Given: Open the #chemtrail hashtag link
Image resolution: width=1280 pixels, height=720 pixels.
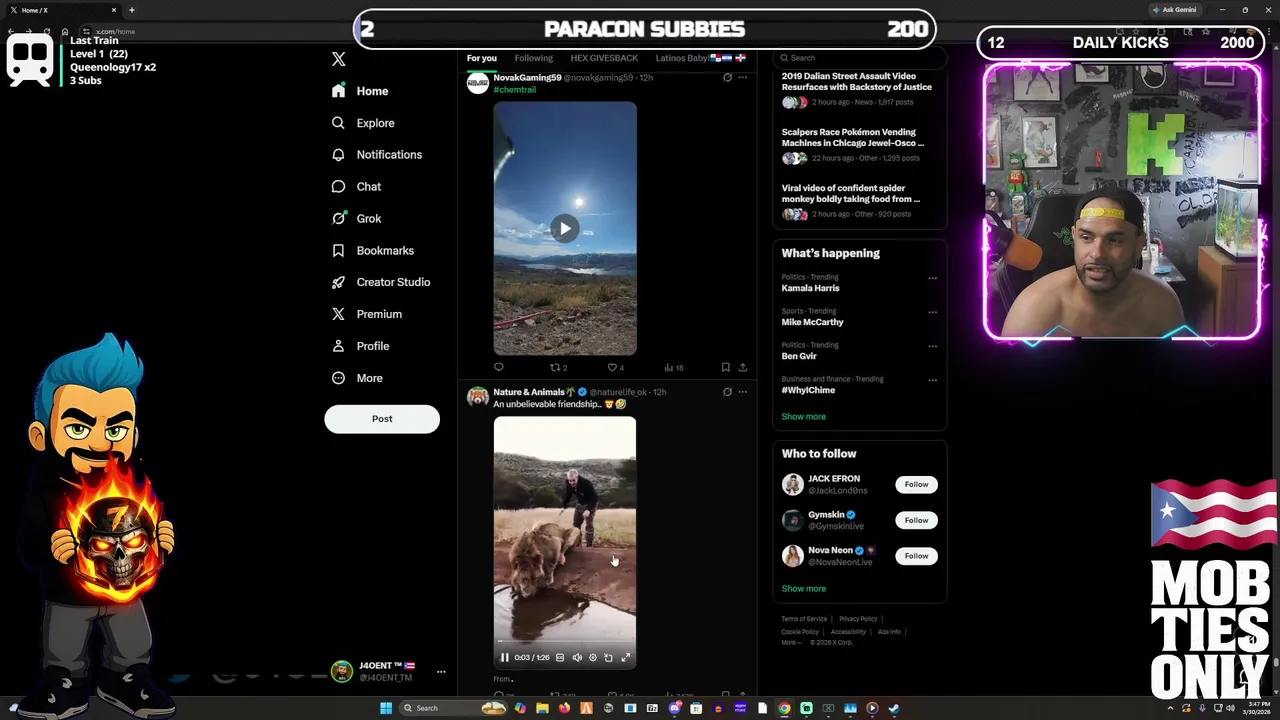Looking at the screenshot, I should tap(515, 90).
